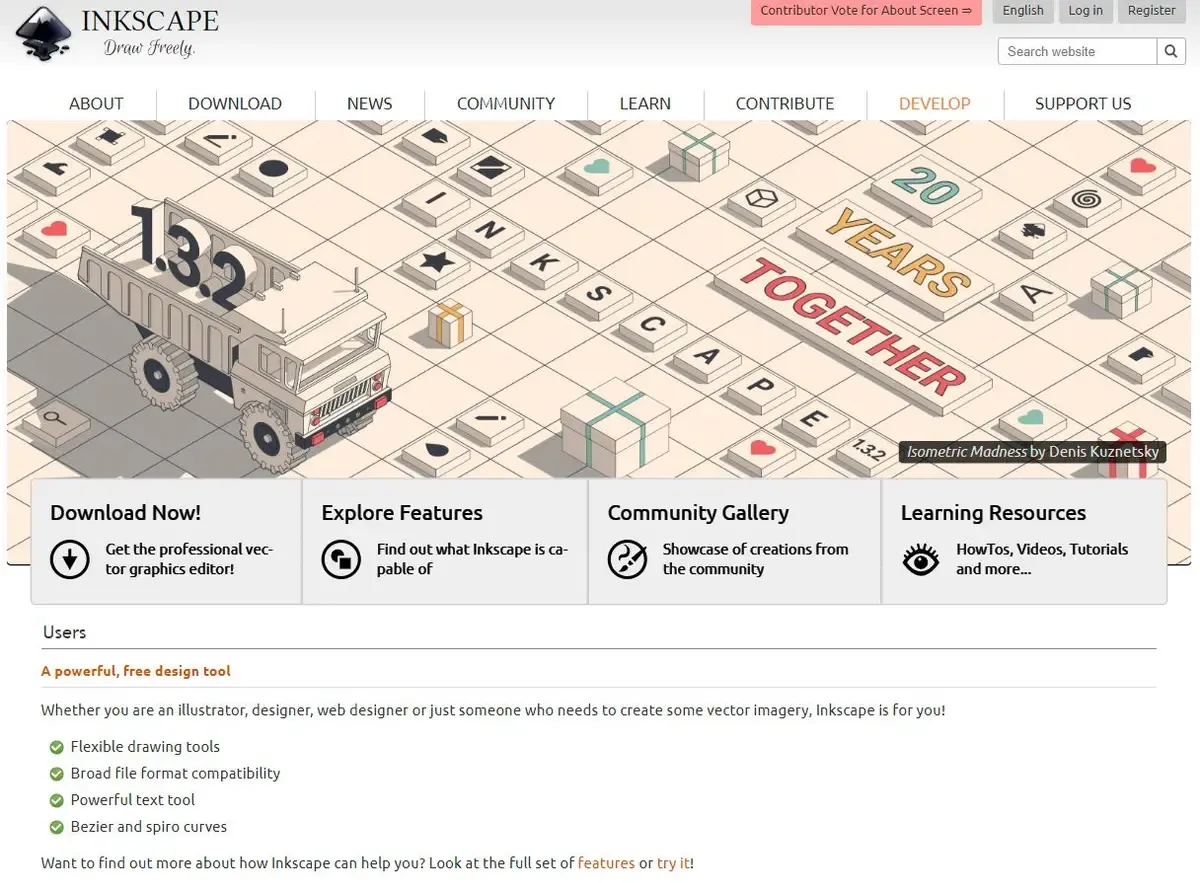The height and width of the screenshot is (883, 1200).
Task: Open the DOWNLOAD menu
Action: coord(235,103)
